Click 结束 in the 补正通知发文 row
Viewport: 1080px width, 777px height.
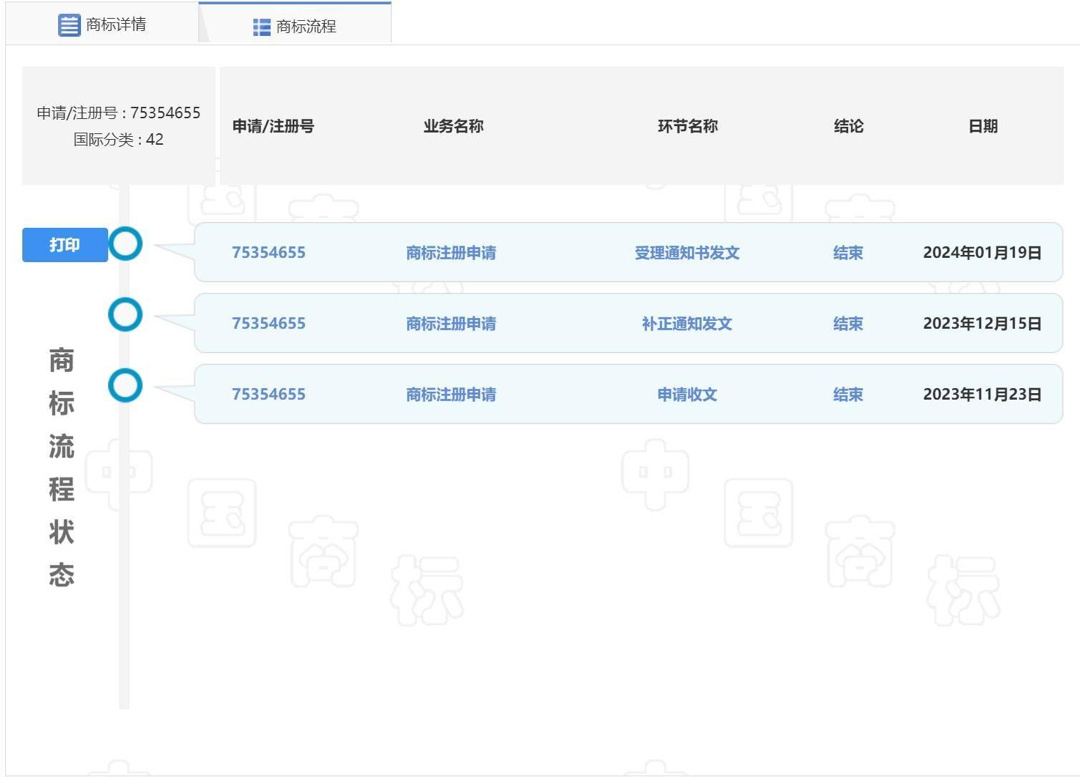848,324
